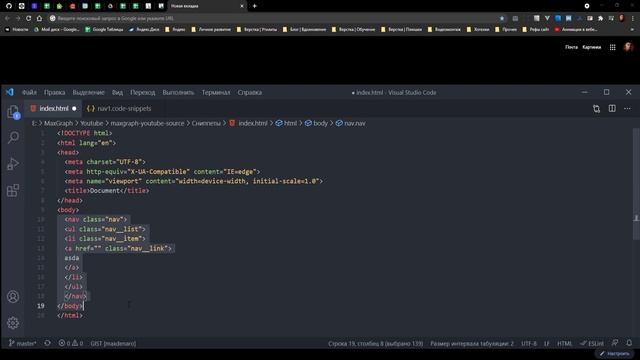The image size is (640, 360).
Task: Click the feedback icon in status bar
Action: [x=615, y=343]
